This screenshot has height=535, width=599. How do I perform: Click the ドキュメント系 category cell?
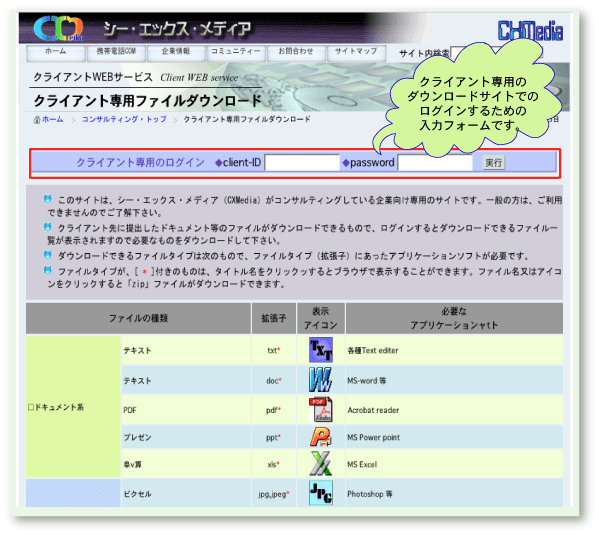73,407
